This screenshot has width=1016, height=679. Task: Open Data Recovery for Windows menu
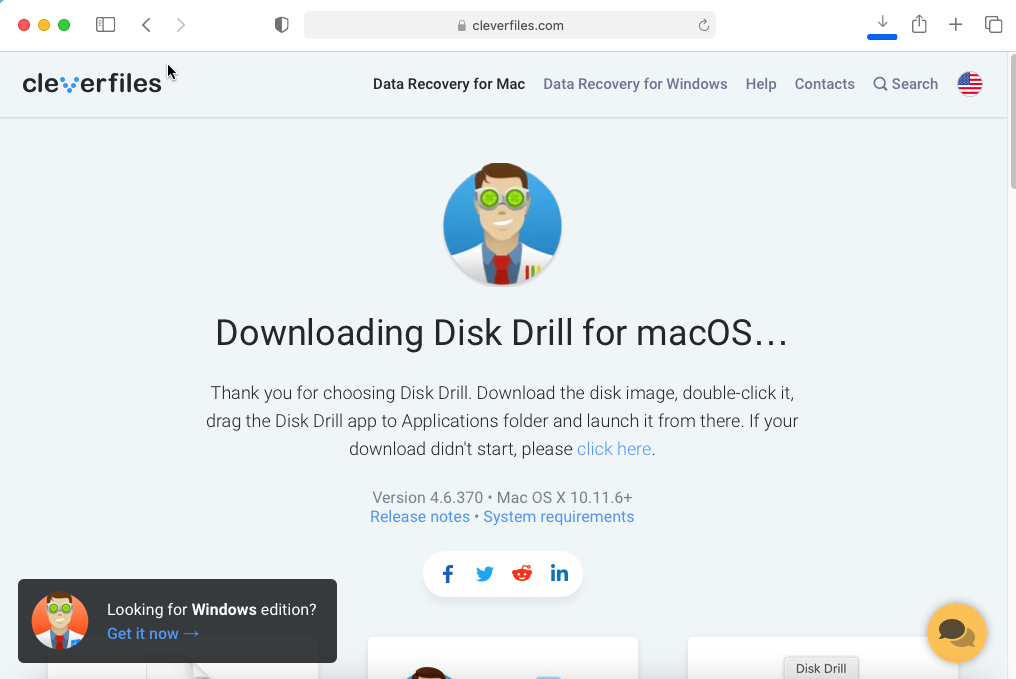(x=635, y=84)
